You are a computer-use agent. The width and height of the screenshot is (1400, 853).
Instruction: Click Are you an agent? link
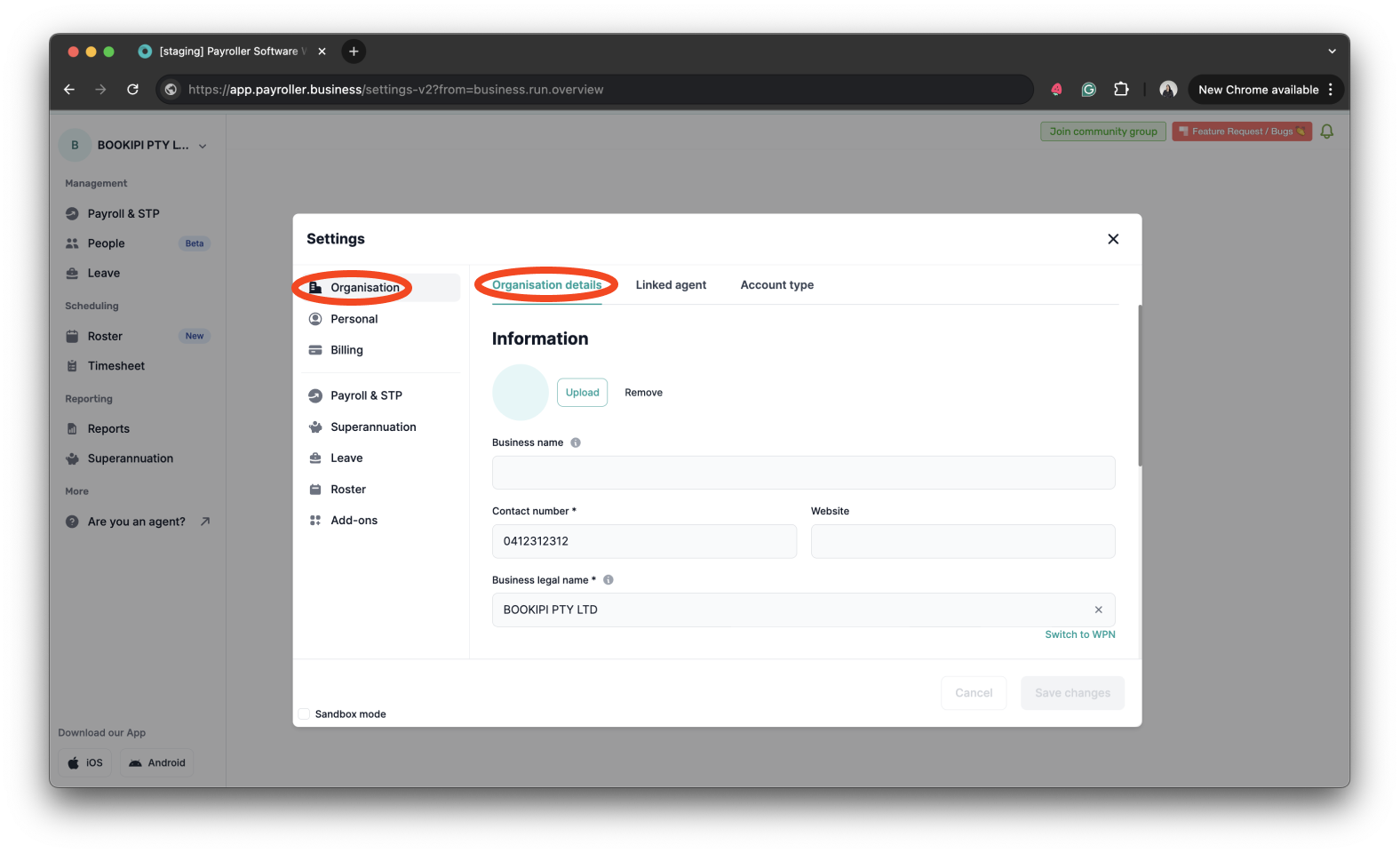(x=138, y=522)
